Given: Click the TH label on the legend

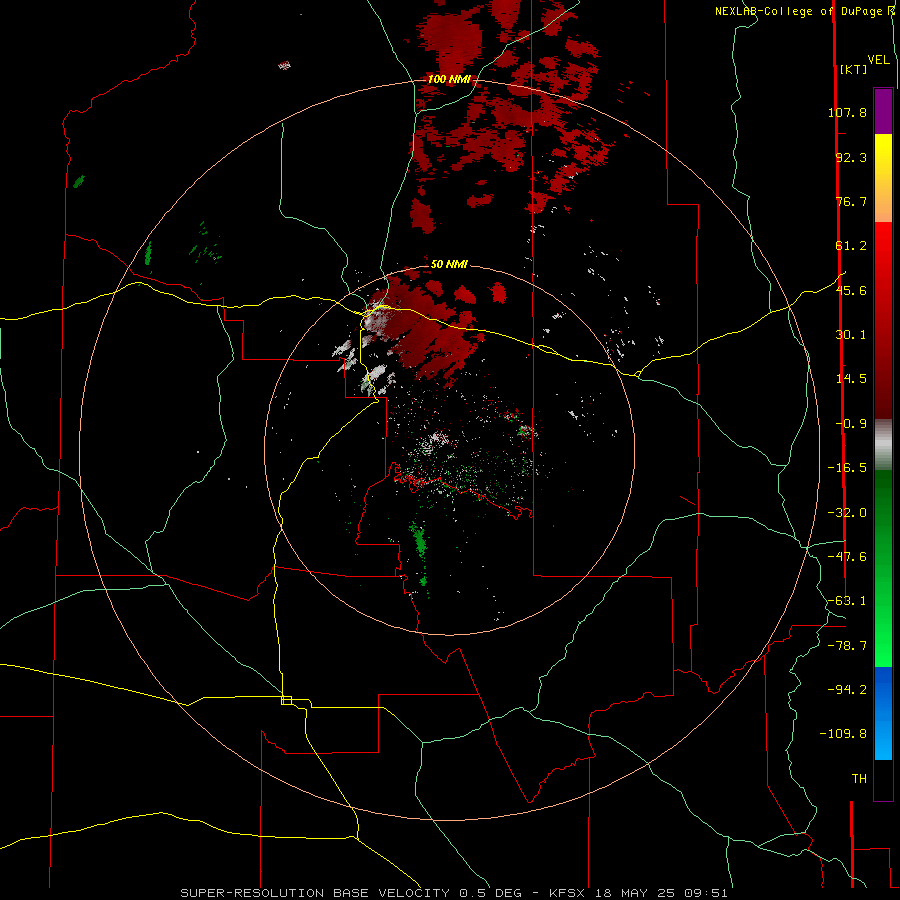Looking at the screenshot, I should point(859,779).
